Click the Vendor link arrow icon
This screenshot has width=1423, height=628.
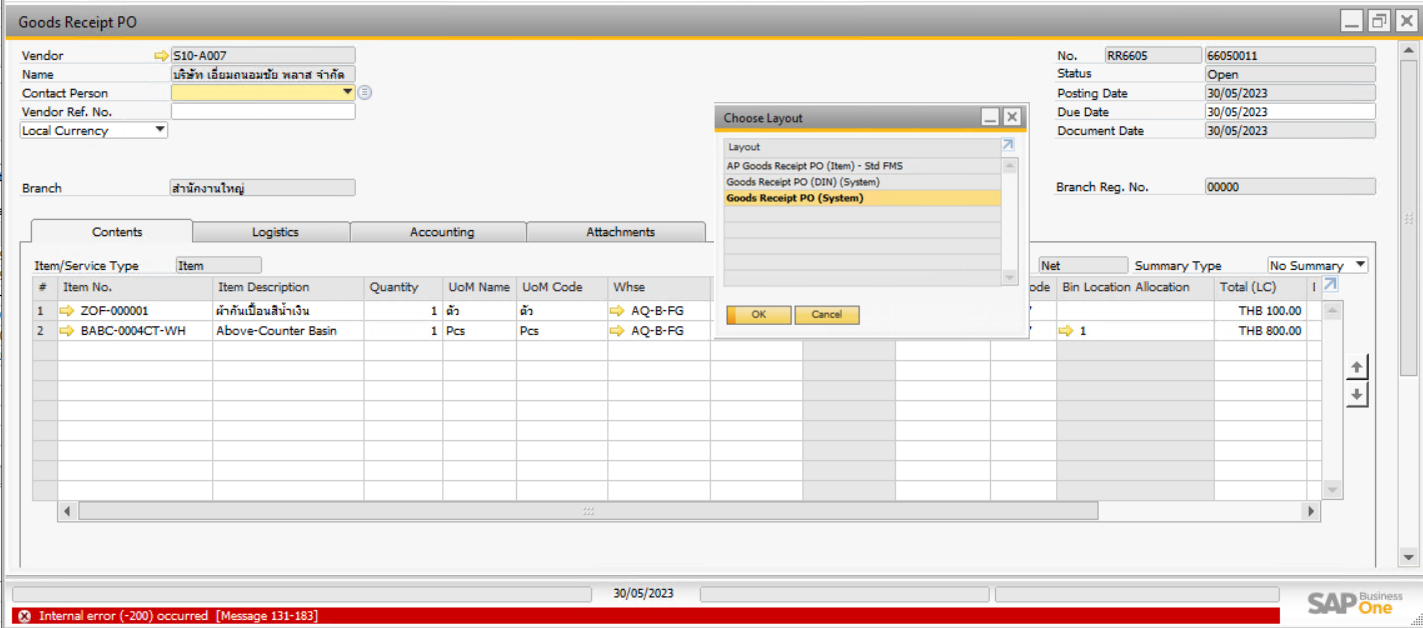click(x=161, y=56)
